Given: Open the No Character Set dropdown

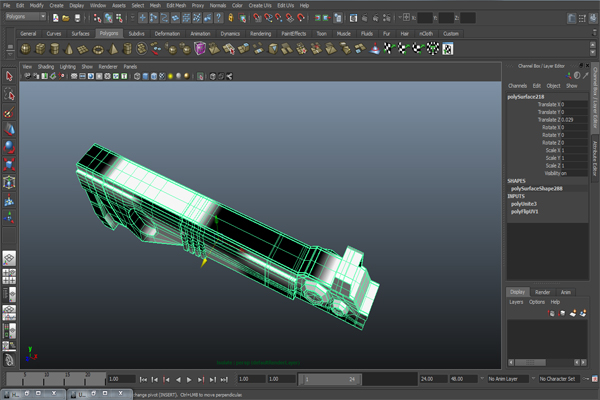Looking at the screenshot, I should click(x=559, y=379).
